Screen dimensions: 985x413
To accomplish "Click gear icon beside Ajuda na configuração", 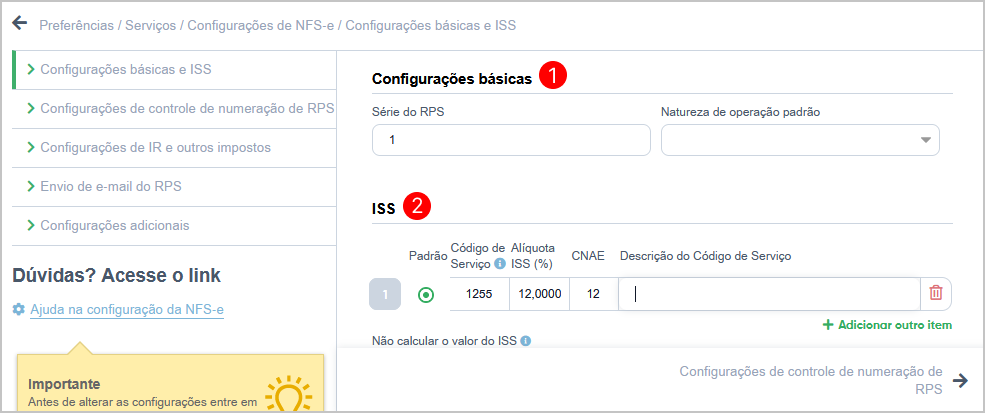I will tap(19, 309).
